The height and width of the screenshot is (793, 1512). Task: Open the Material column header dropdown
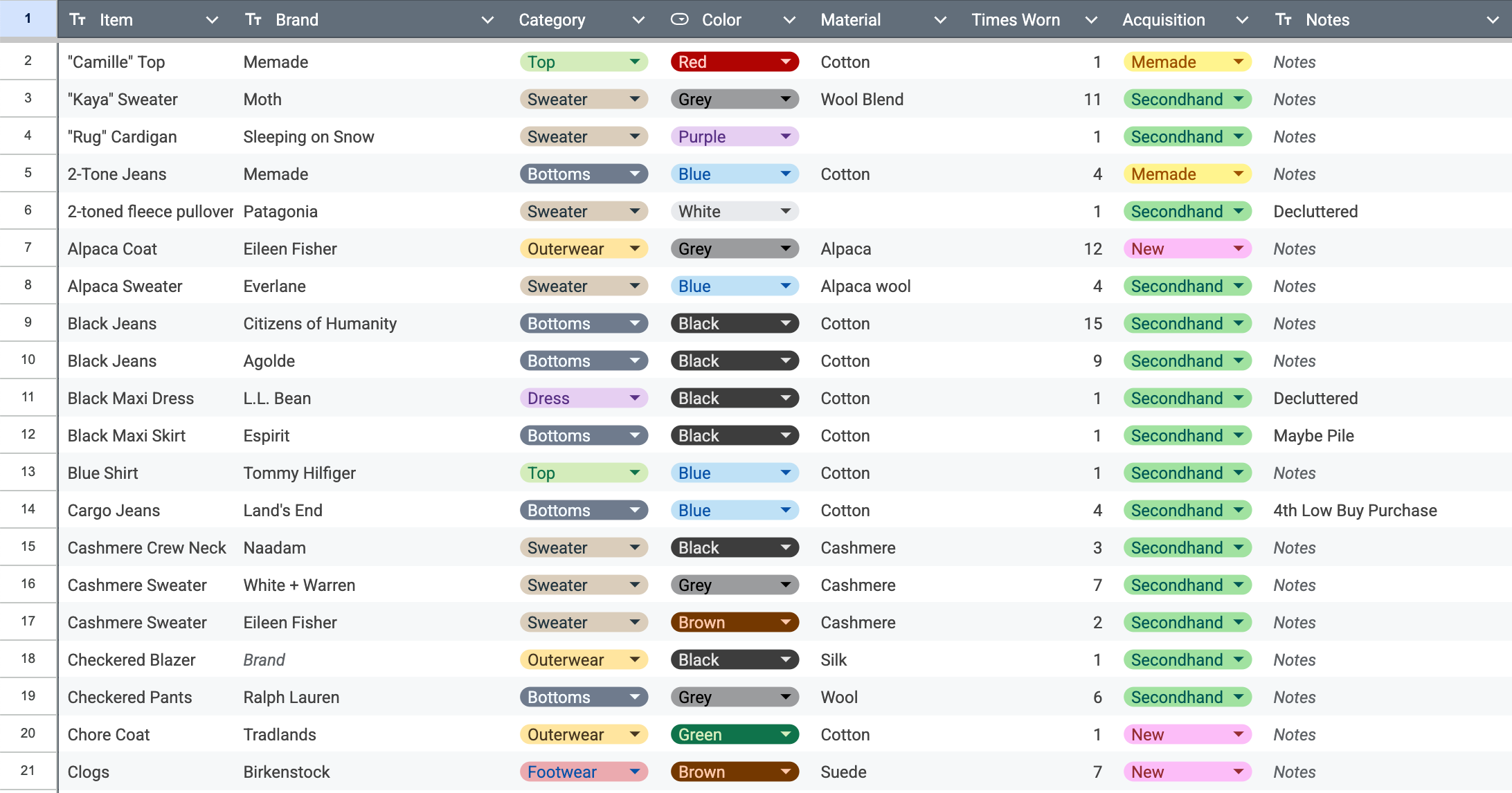pos(940,20)
